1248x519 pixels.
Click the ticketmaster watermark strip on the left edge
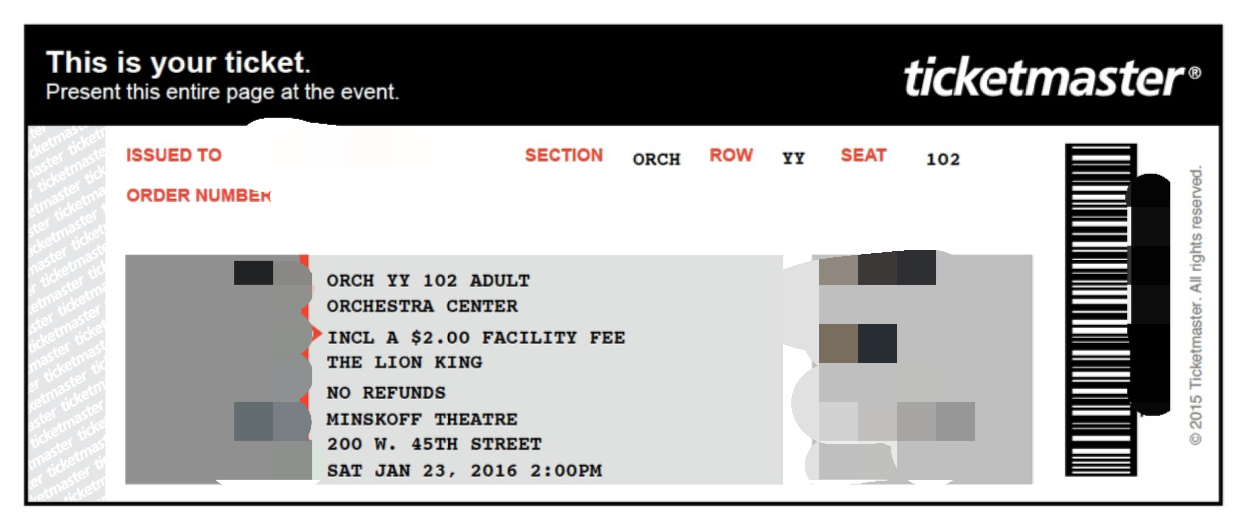pyautogui.click(x=66, y=312)
